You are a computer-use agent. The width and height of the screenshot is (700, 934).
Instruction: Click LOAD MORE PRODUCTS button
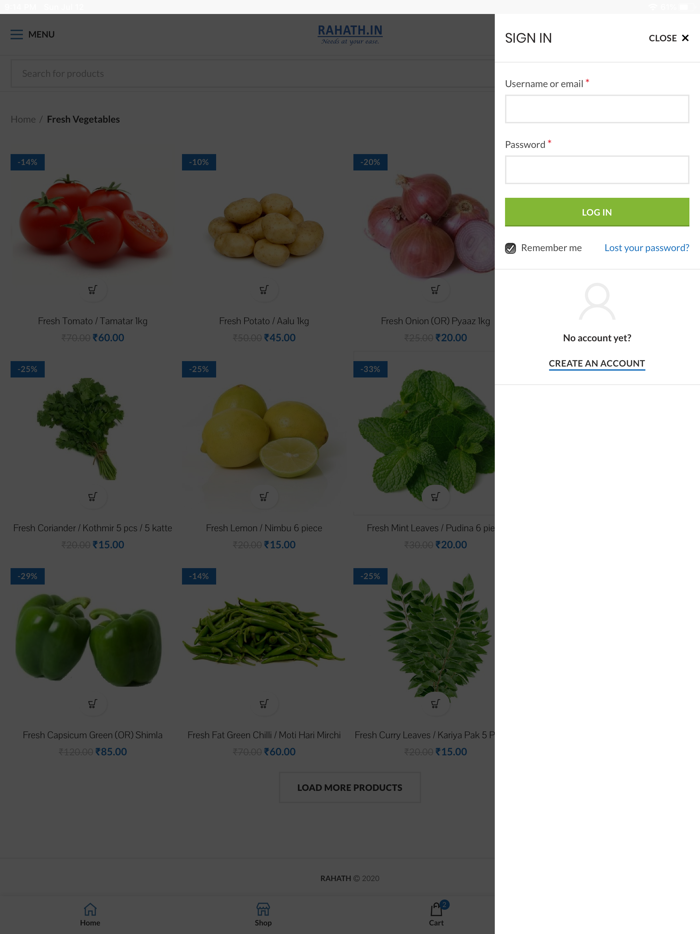coord(350,787)
